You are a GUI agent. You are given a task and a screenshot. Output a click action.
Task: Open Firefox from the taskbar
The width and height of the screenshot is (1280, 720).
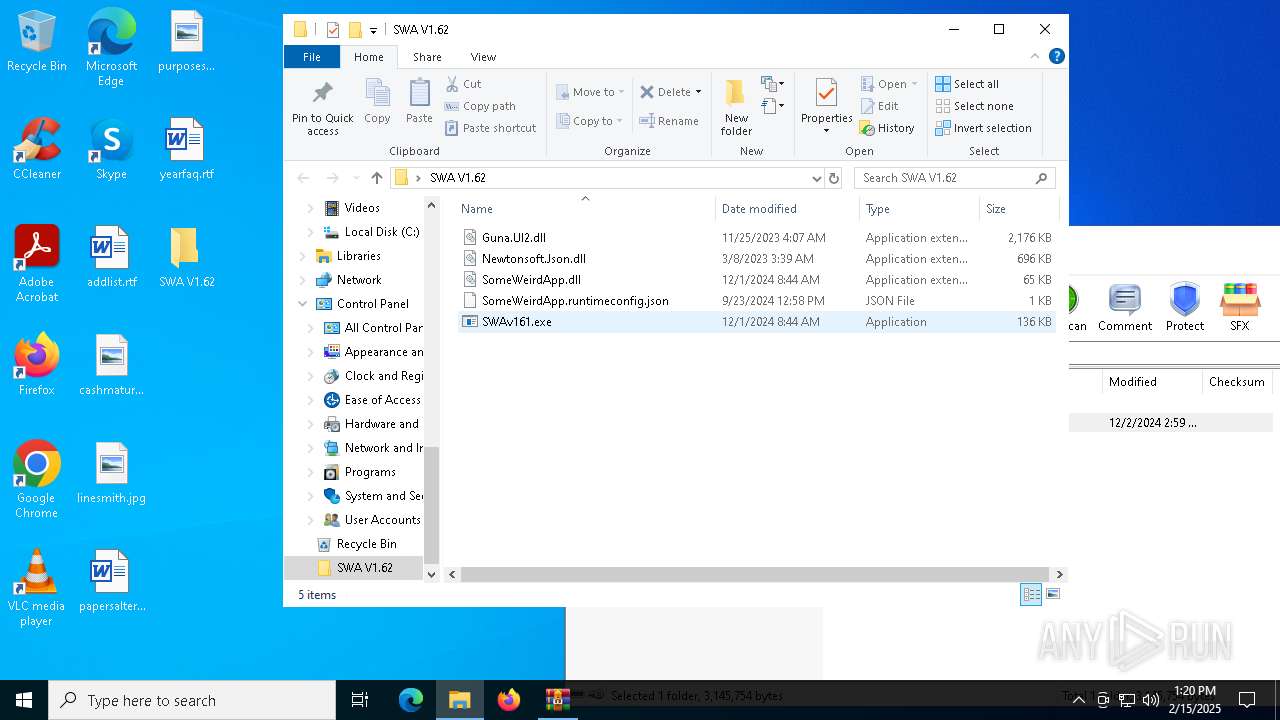pyautogui.click(x=509, y=700)
